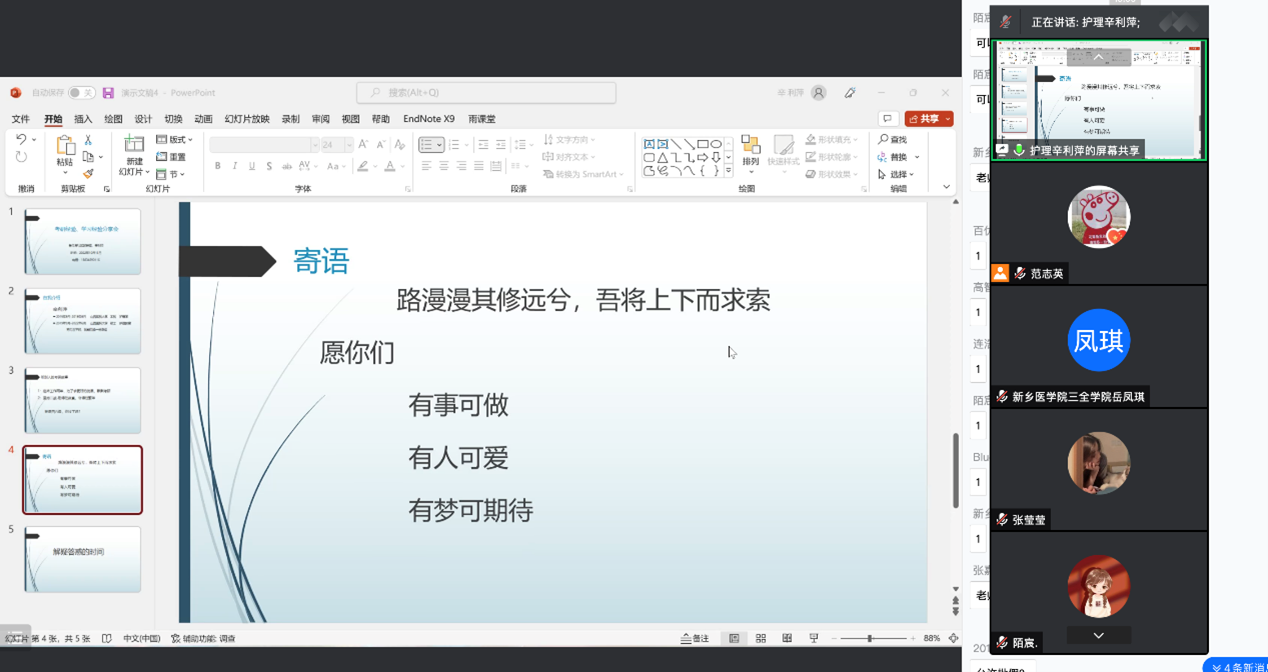Open the Arrange (排列) tool

[751, 151]
